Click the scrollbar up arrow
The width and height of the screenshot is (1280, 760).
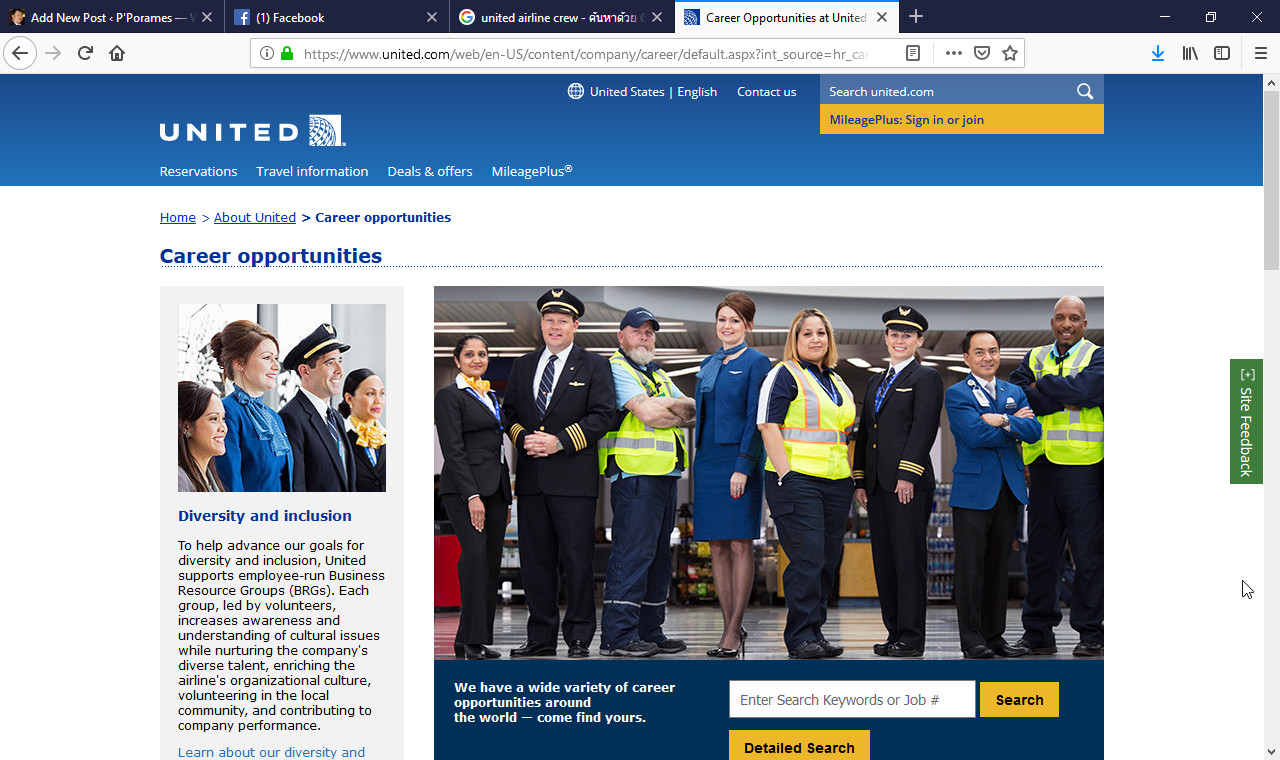[1271, 82]
